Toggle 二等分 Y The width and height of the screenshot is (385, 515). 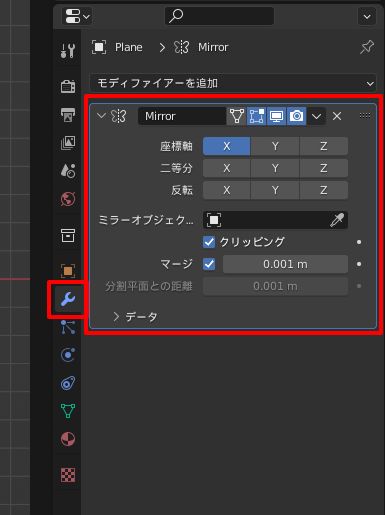click(x=275, y=168)
